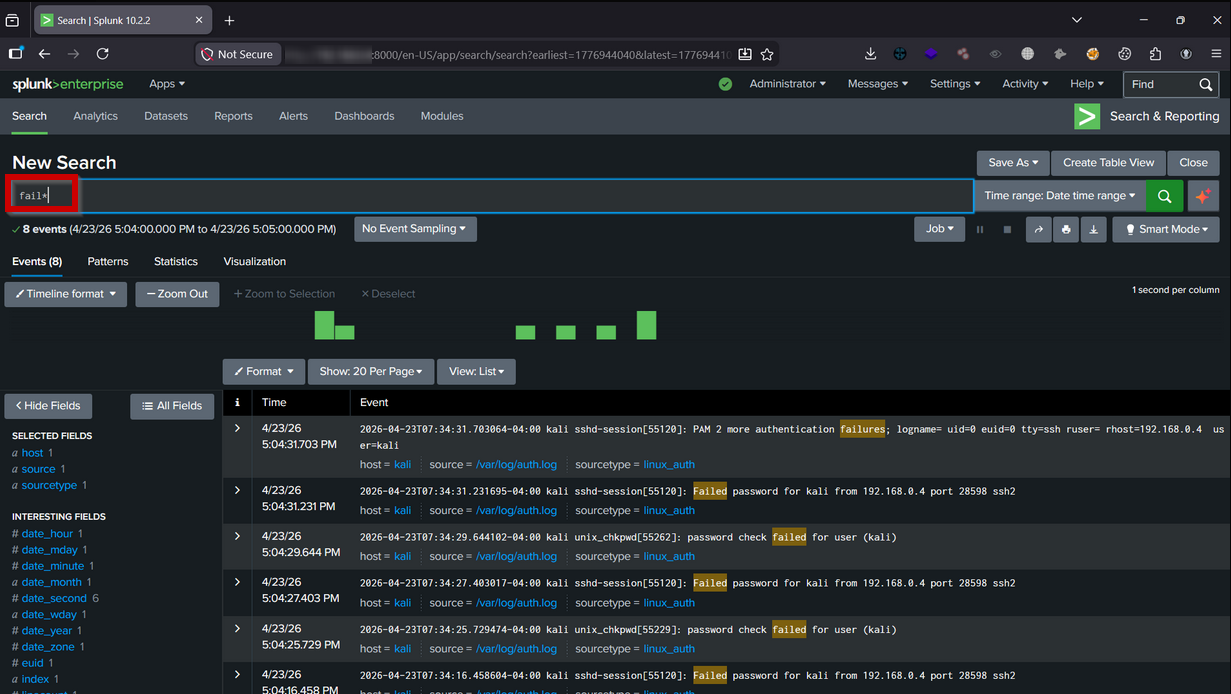
Task: Open the Time range picker dropdown
Action: pos(1060,196)
